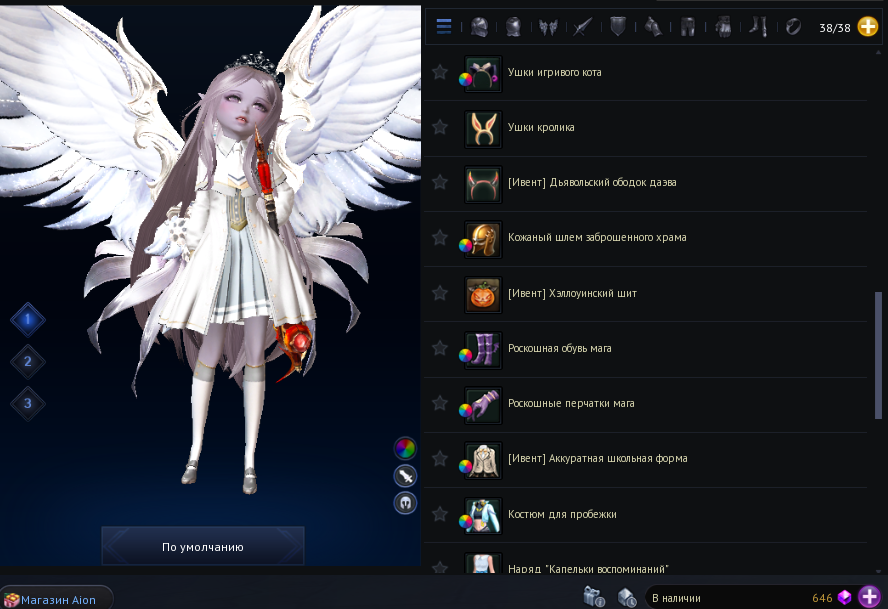Screen dimensions: 888x609
Task: Select the devil headband item icon
Action: (x=483, y=184)
